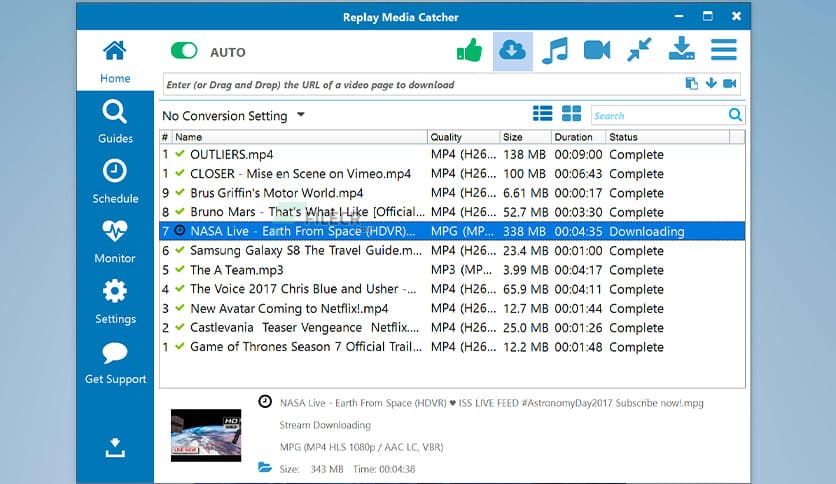The width and height of the screenshot is (836, 484).
Task: Open the Home section
Action: (x=115, y=61)
